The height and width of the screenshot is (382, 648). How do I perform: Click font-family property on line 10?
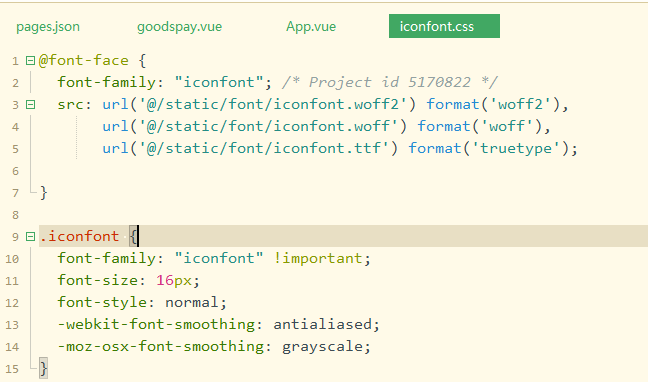coord(106,258)
